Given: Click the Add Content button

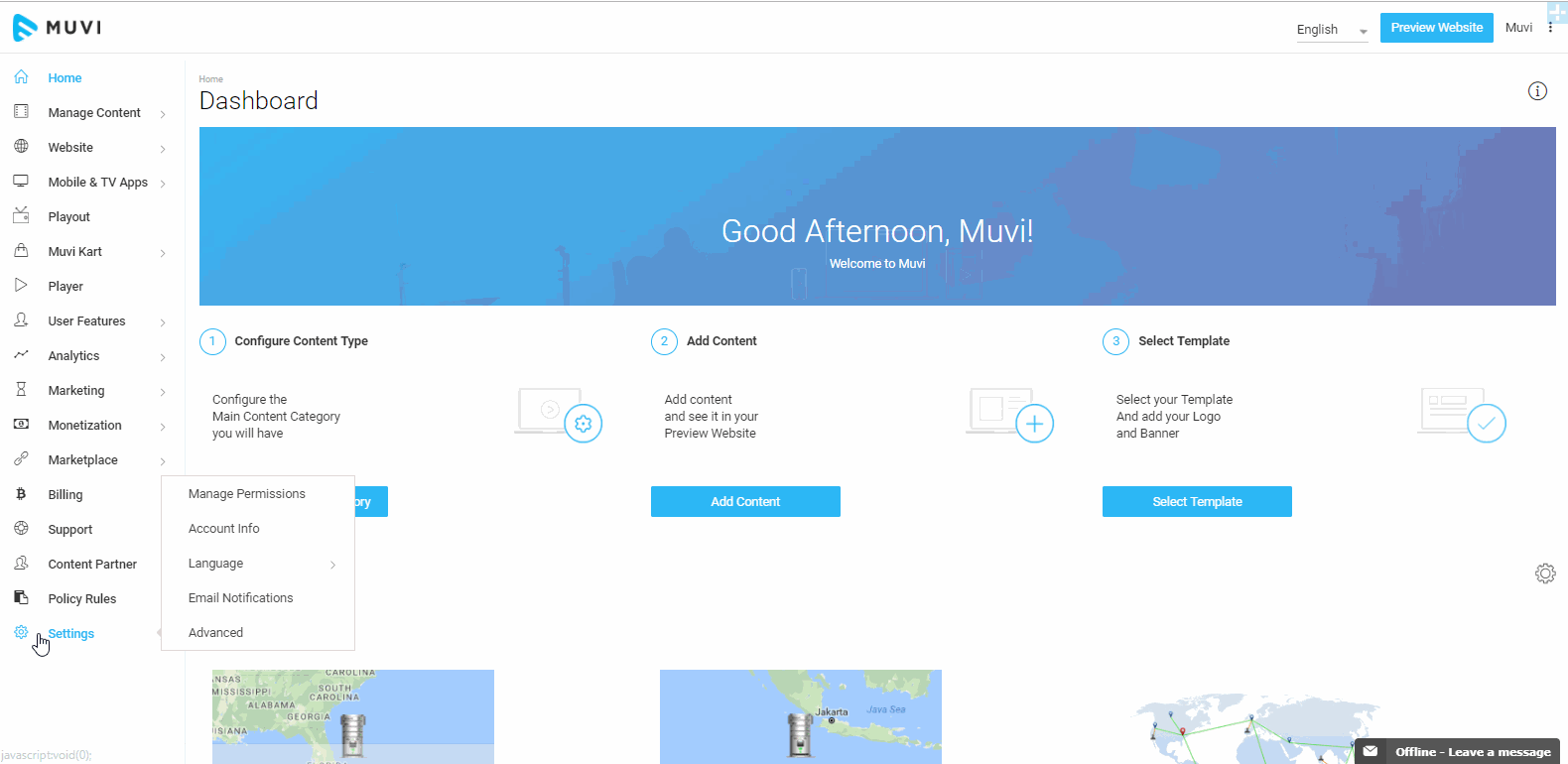Looking at the screenshot, I should [745, 501].
